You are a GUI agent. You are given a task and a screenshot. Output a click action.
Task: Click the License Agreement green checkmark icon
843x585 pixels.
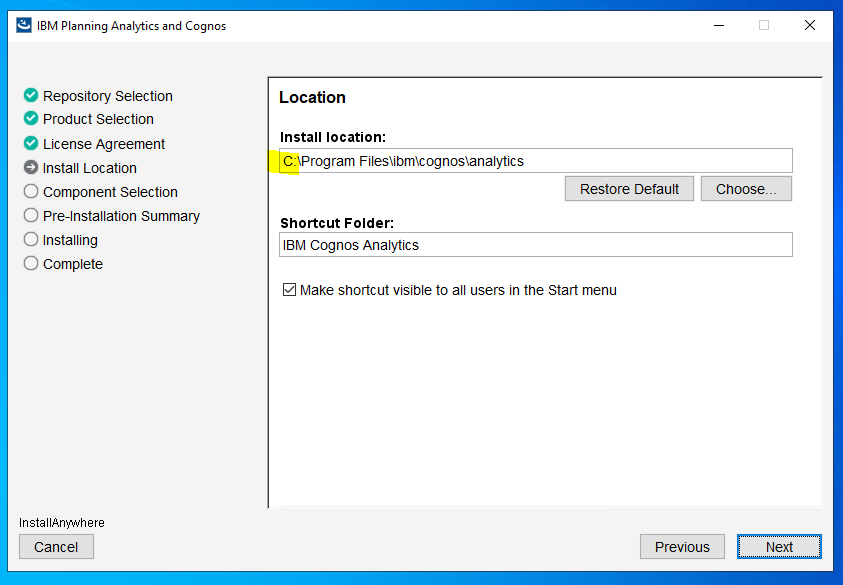click(31, 144)
